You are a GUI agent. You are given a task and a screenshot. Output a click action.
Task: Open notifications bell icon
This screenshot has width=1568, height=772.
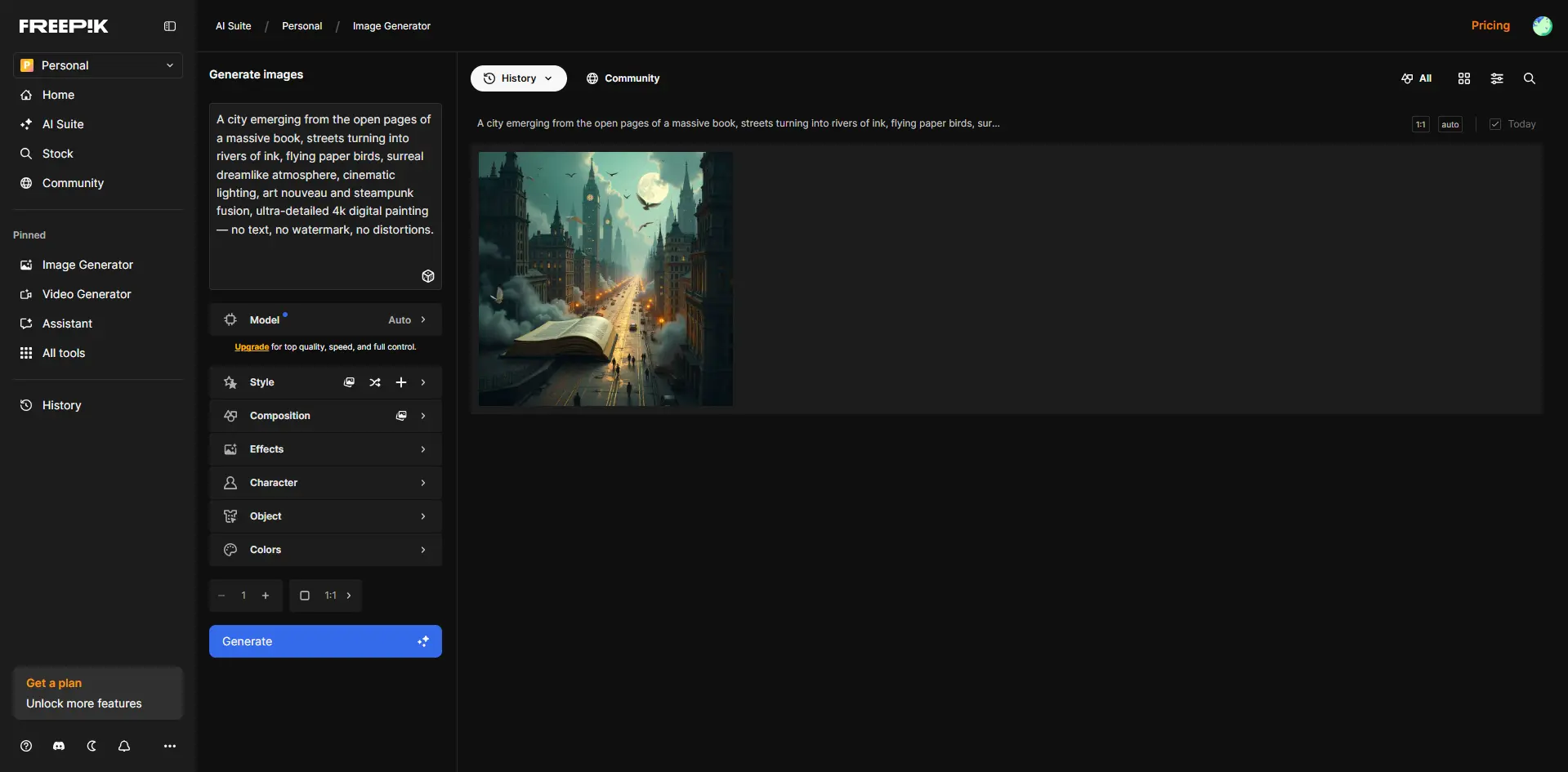point(124,746)
